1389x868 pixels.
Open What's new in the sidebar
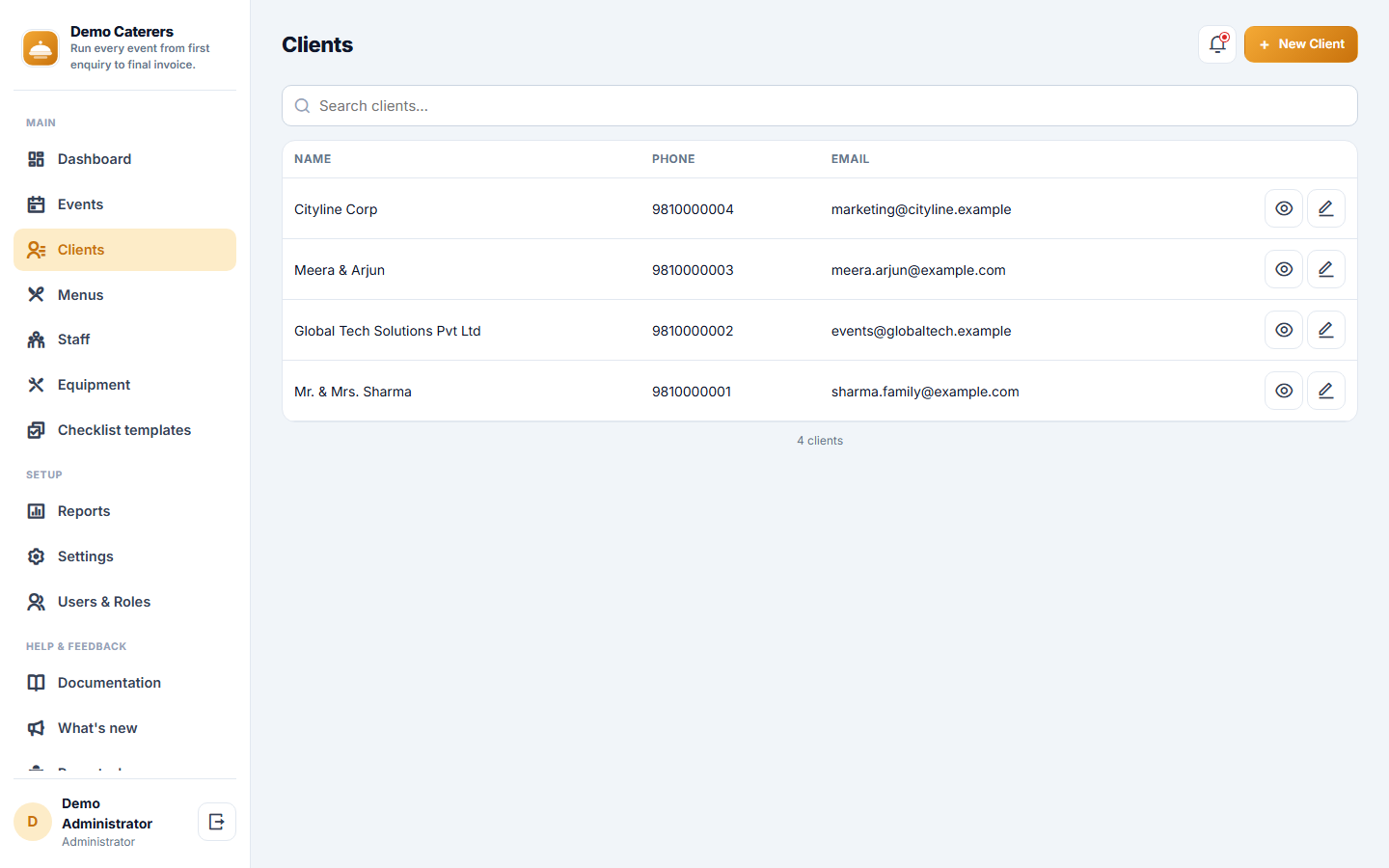click(124, 728)
